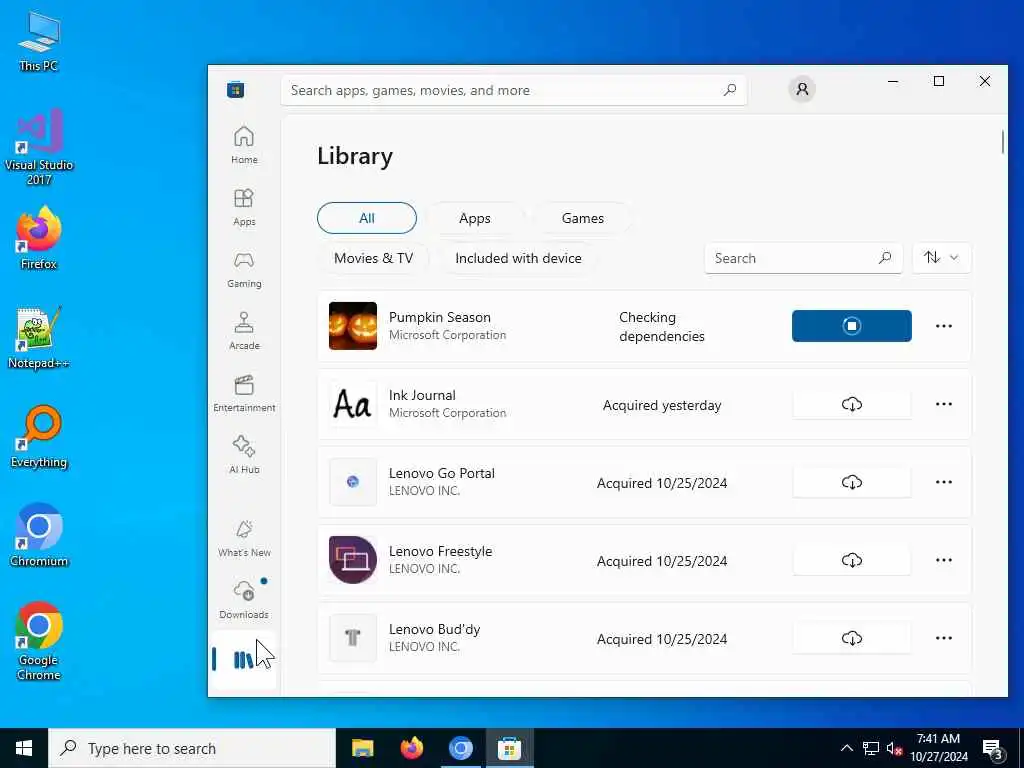Click magnifier in Library search box
The width and height of the screenshot is (1024, 768).
pyautogui.click(x=884, y=258)
